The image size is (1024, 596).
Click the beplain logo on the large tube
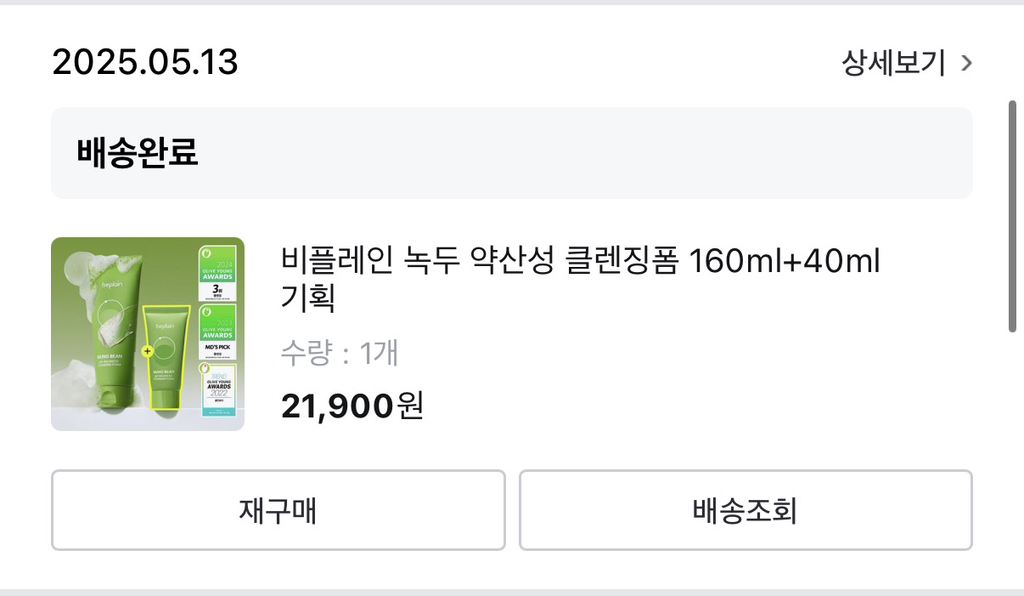point(110,284)
